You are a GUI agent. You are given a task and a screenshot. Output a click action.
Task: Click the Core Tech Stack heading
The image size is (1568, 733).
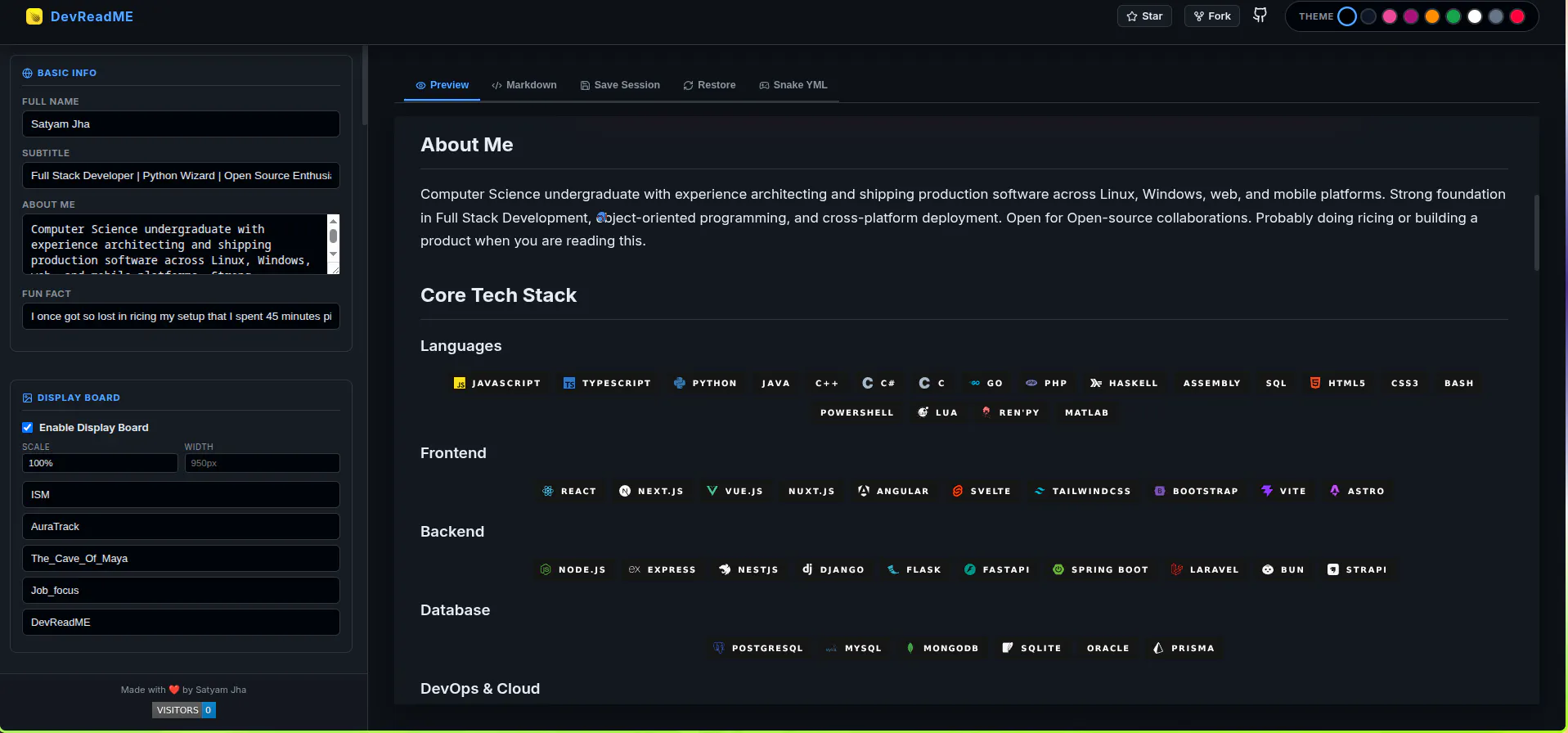coord(498,295)
